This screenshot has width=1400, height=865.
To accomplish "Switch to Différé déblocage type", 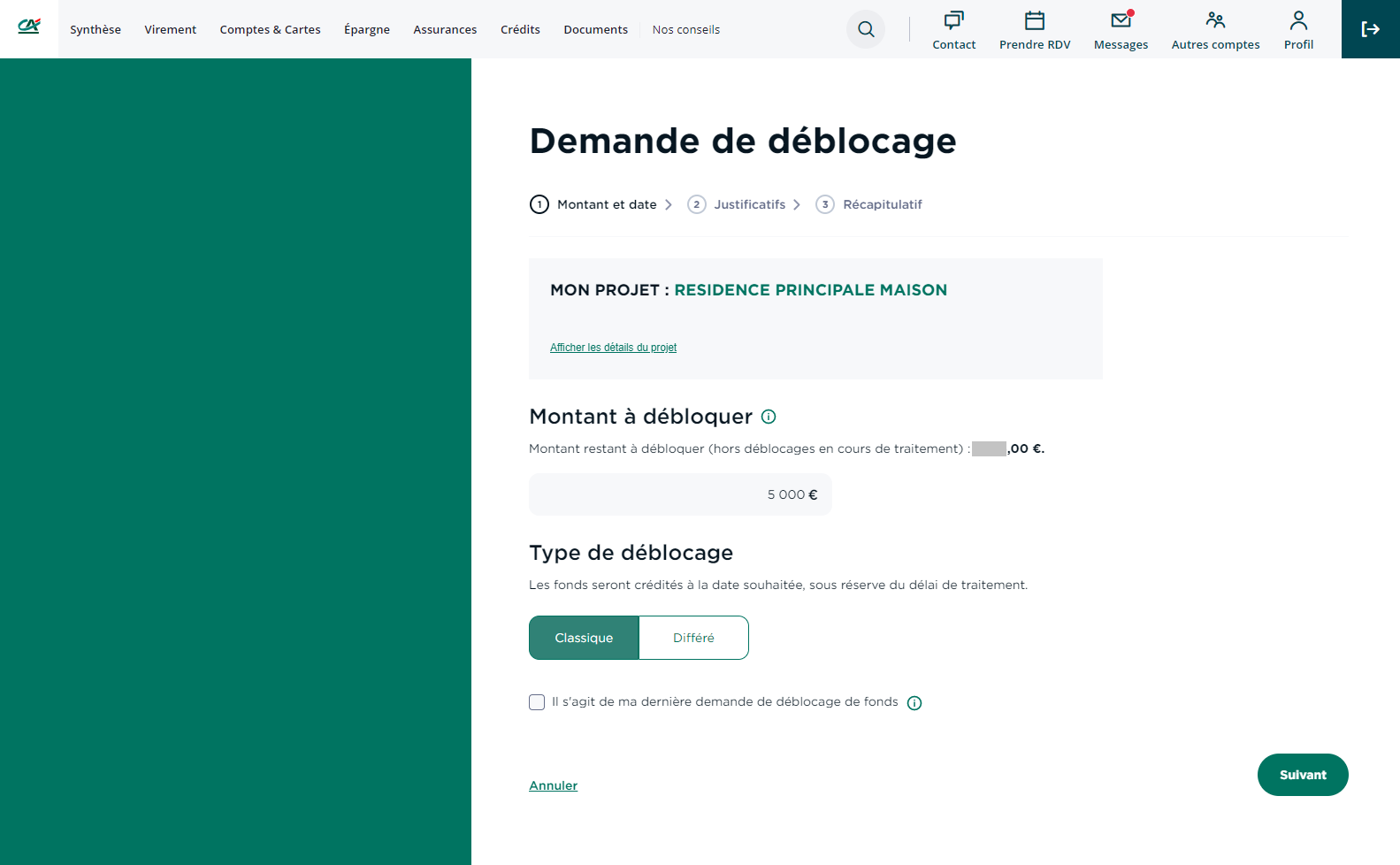I will point(693,638).
